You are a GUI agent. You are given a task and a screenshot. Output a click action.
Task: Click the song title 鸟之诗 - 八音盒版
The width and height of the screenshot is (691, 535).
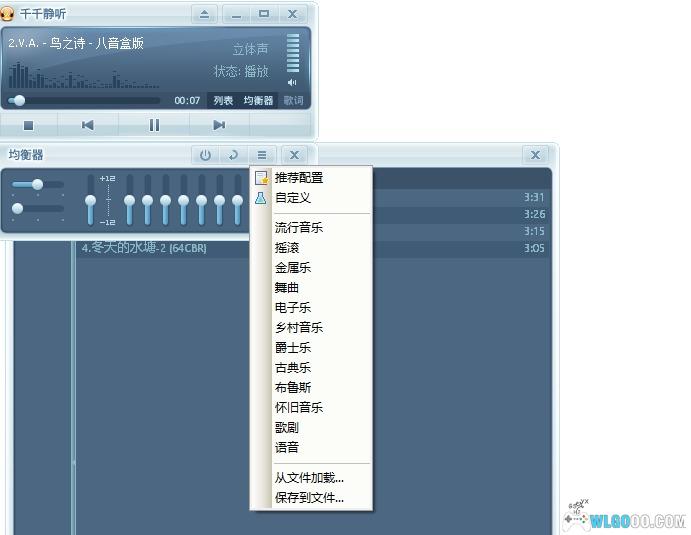(x=97, y=43)
